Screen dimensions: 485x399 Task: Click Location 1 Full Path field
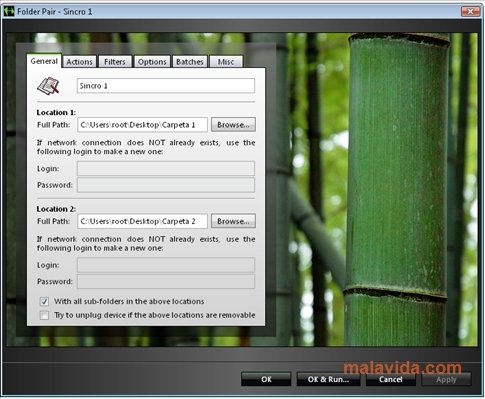143,125
